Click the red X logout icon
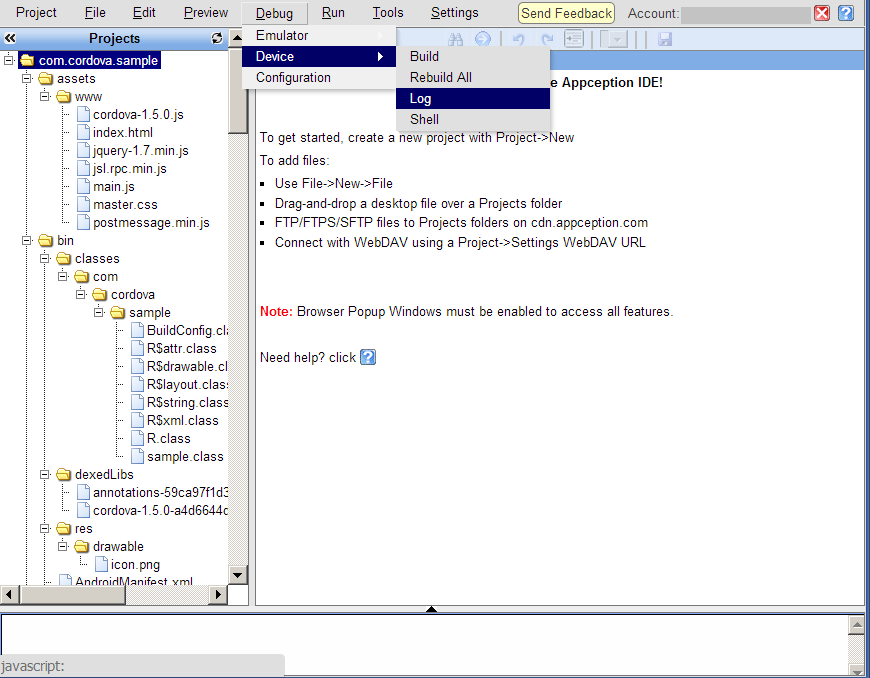870x678 pixels. [x=822, y=13]
